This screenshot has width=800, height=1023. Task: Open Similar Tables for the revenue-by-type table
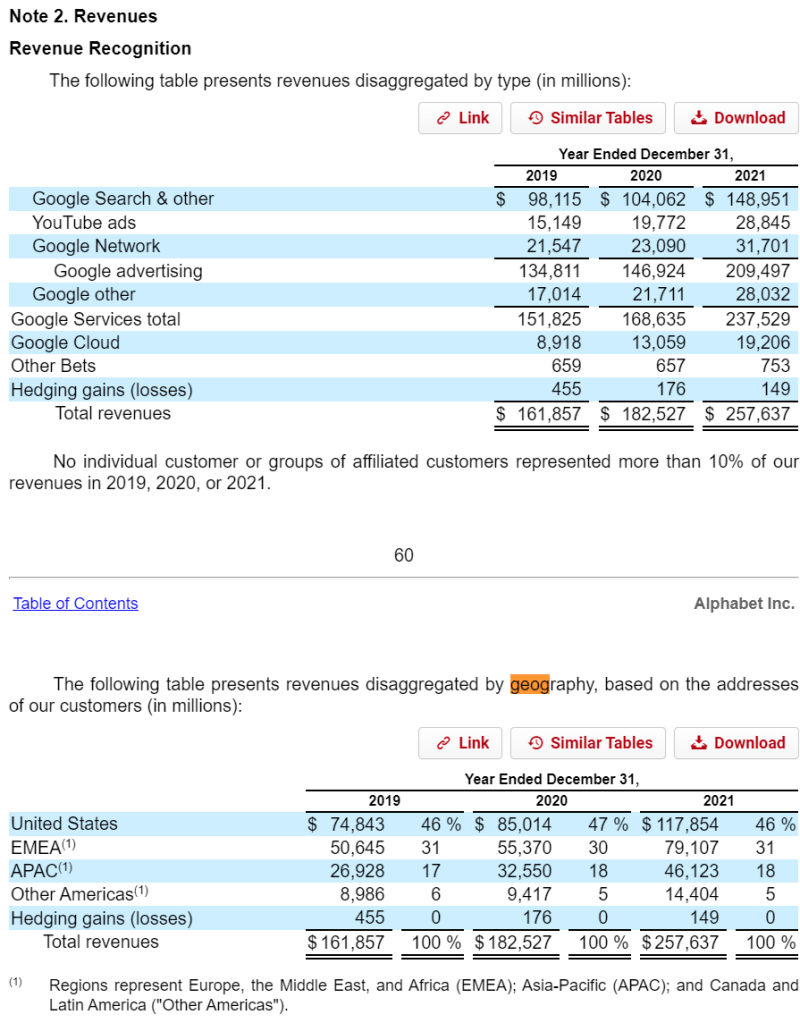588,118
